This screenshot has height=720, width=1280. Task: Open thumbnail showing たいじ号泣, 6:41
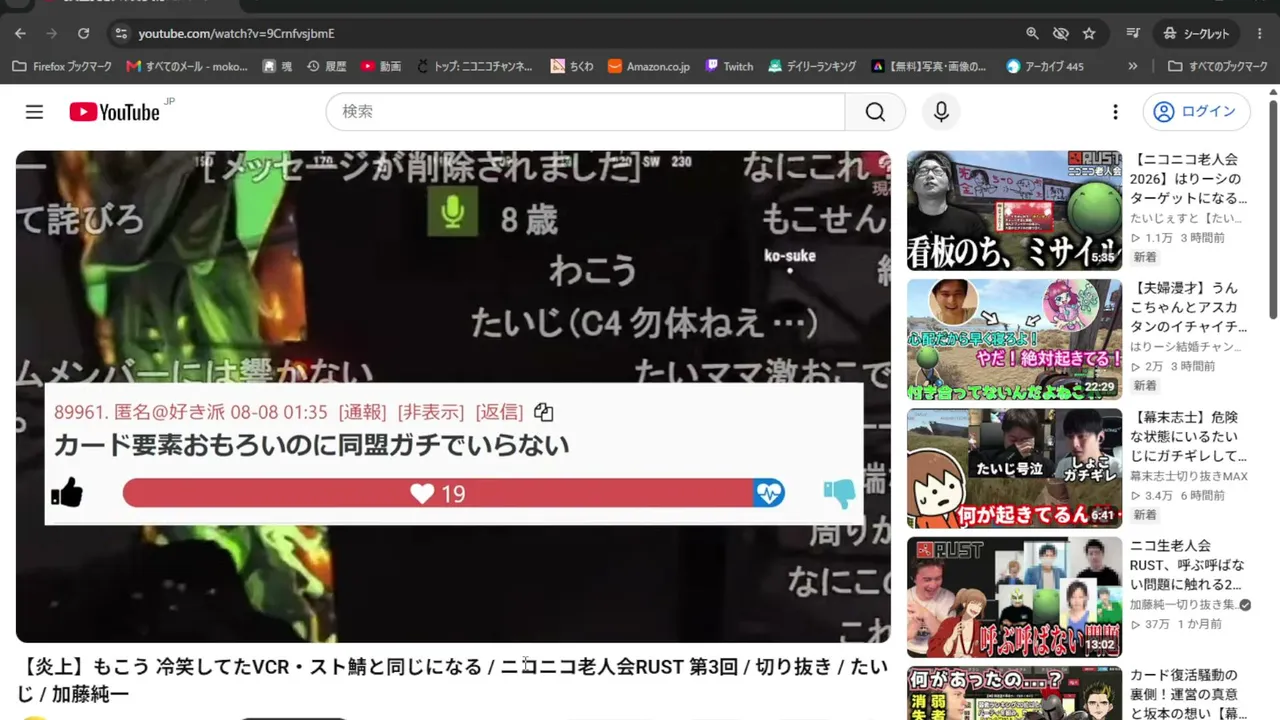(x=1014, y=468)
